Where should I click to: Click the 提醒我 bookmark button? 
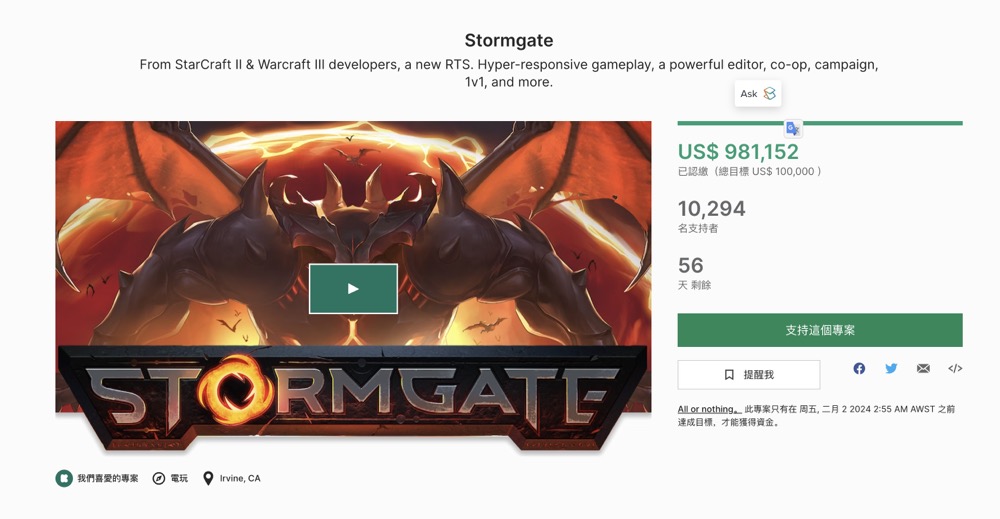(749, 375)
